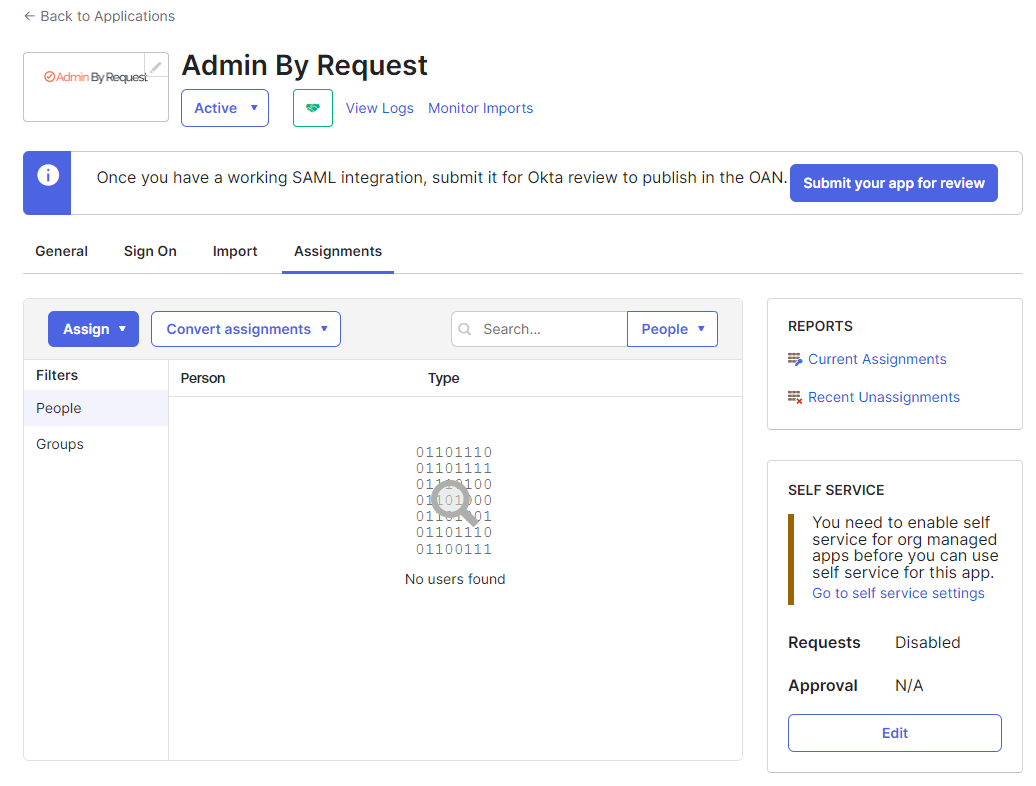Image resolution: width=1036 pixels, height=786 pixels.
Task: Open the Import tab
Action: [x=235, y=251]
